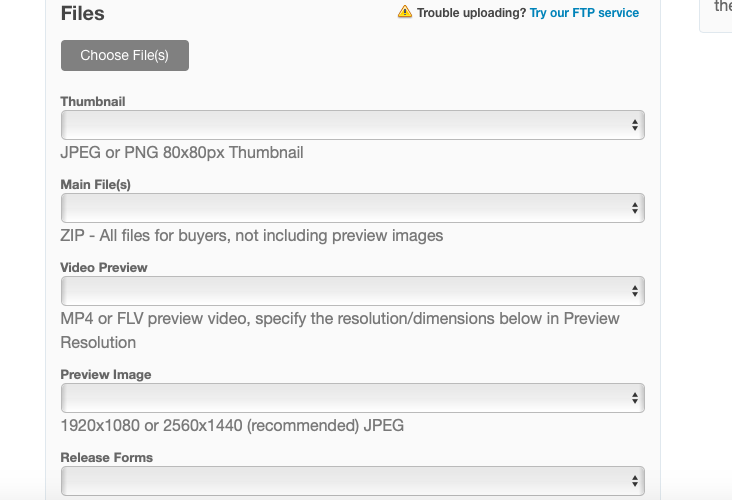Click the Files section heading
732x500 pixels.
coord(82,14)
